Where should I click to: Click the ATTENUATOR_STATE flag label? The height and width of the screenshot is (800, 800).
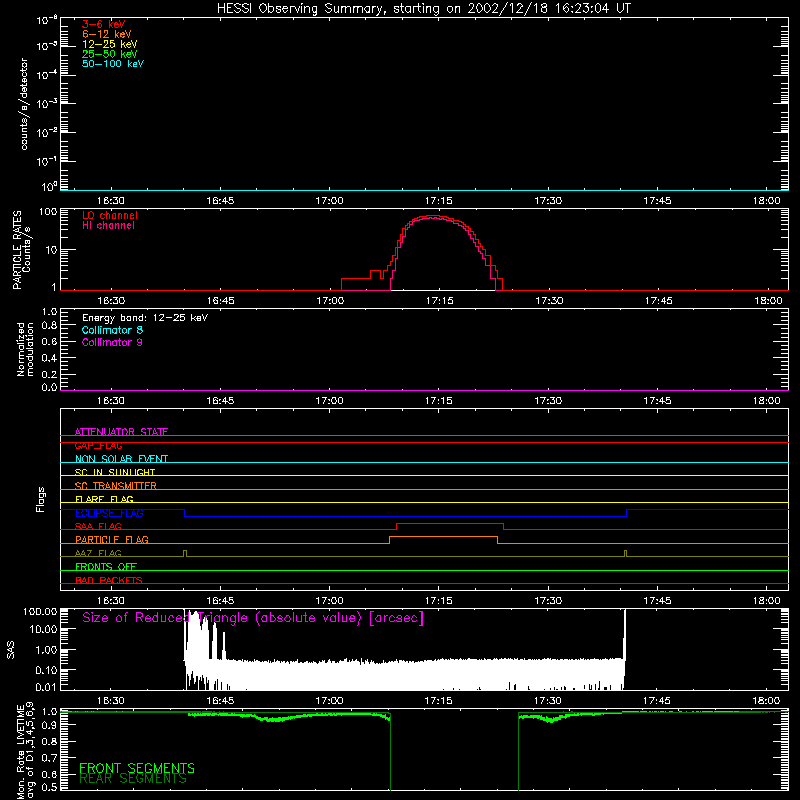121,432
